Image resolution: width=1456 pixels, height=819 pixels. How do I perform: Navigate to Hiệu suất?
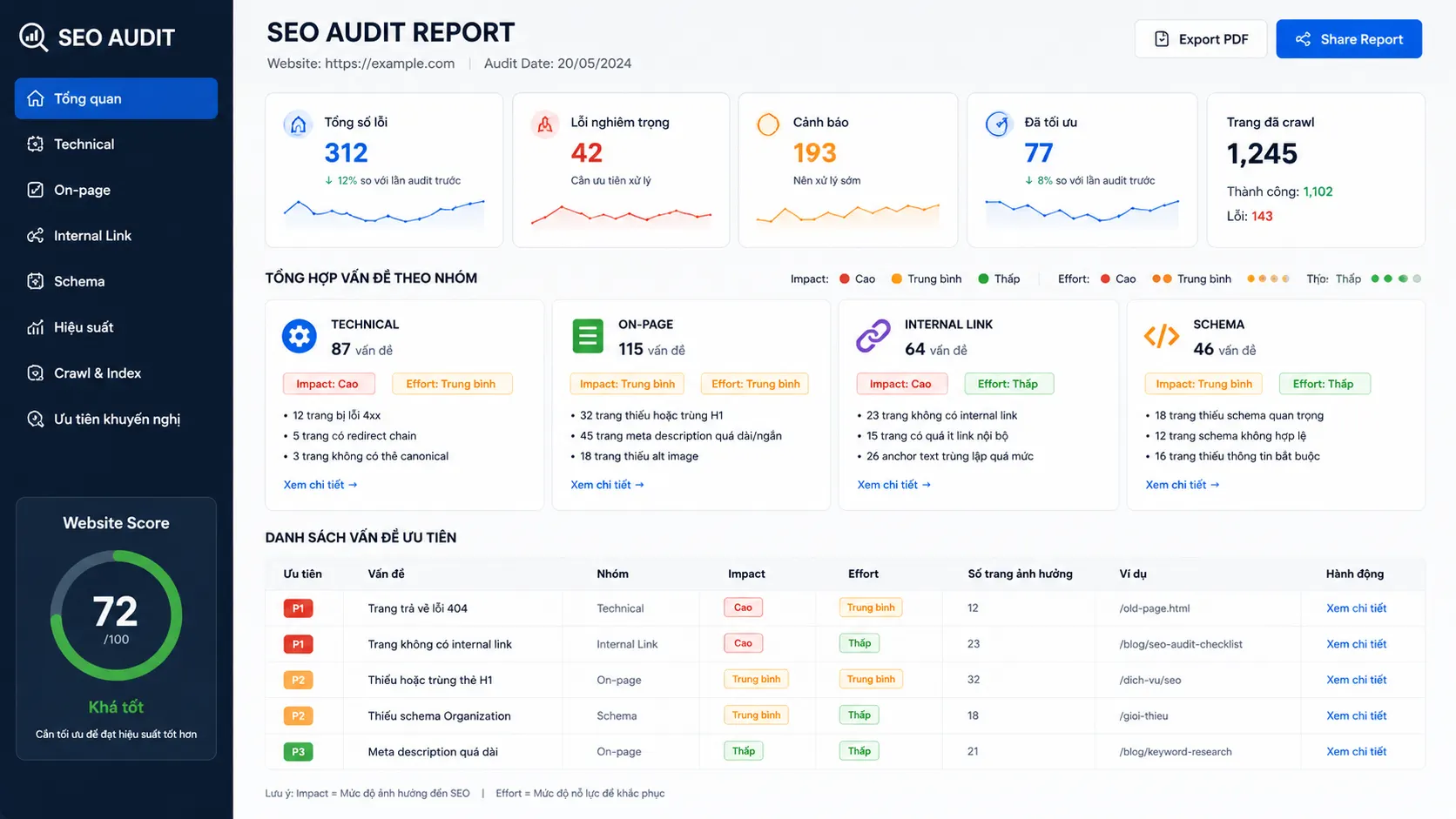pos(116,327)
